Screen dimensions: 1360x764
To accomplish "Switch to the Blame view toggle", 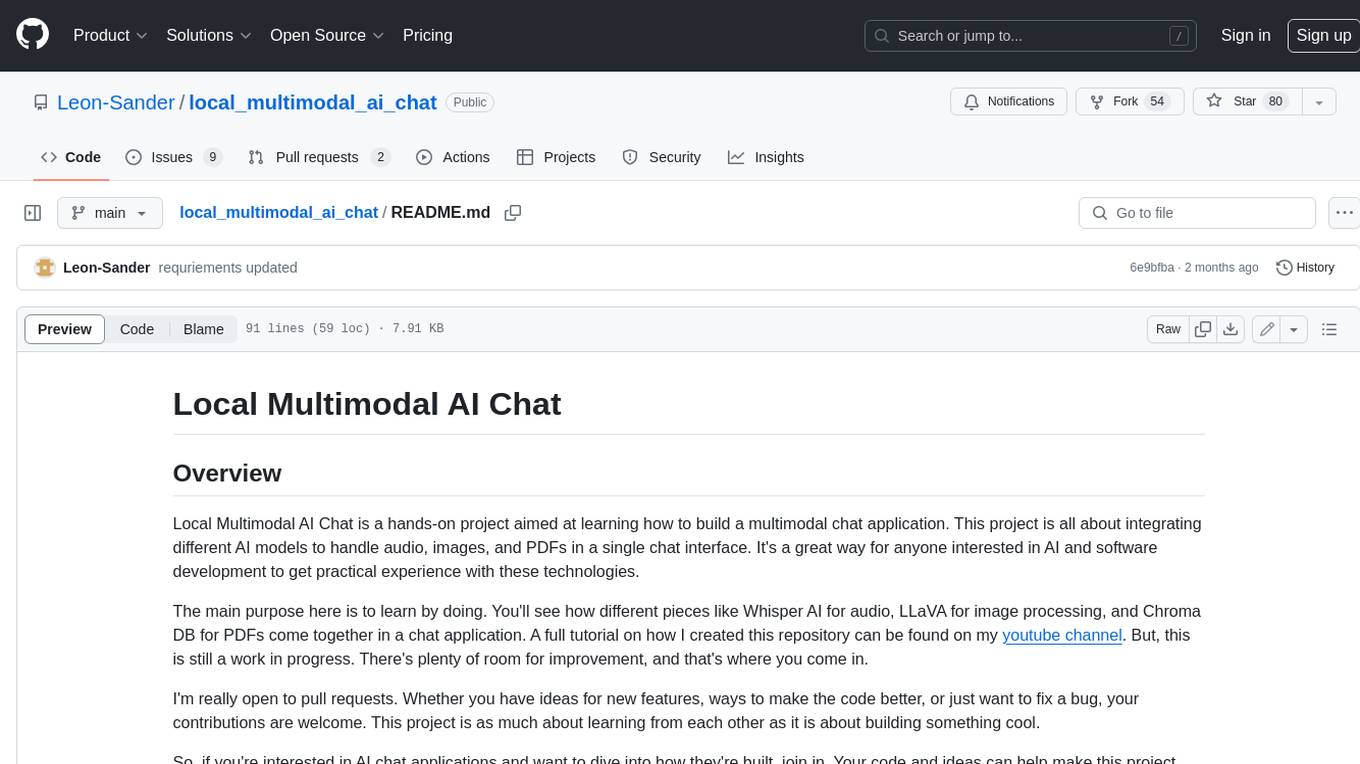I will click(203, 329).
